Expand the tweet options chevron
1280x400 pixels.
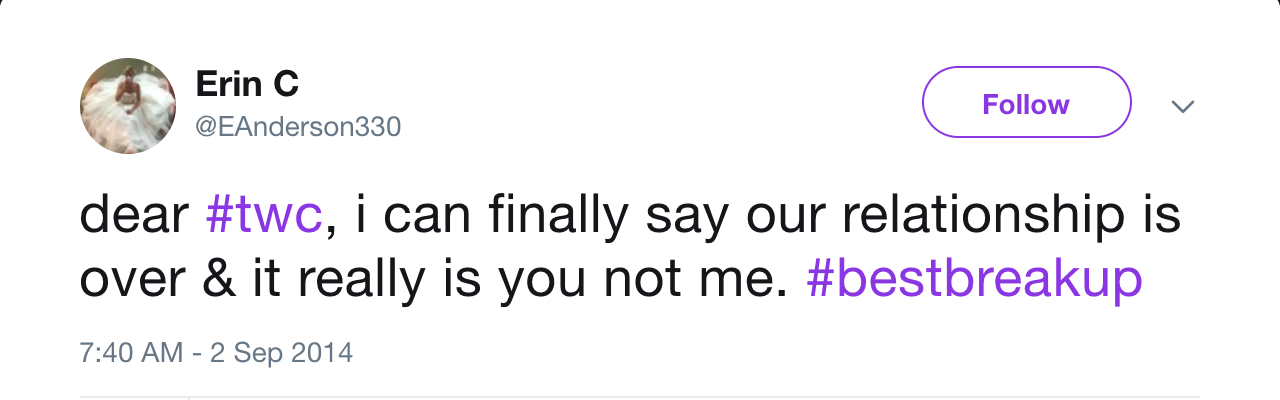1183,106
